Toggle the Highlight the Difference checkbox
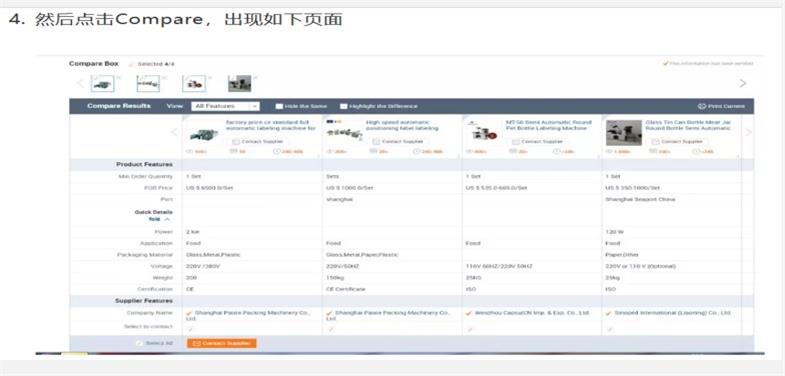785x376 pixels. click(x=343, y=106)
